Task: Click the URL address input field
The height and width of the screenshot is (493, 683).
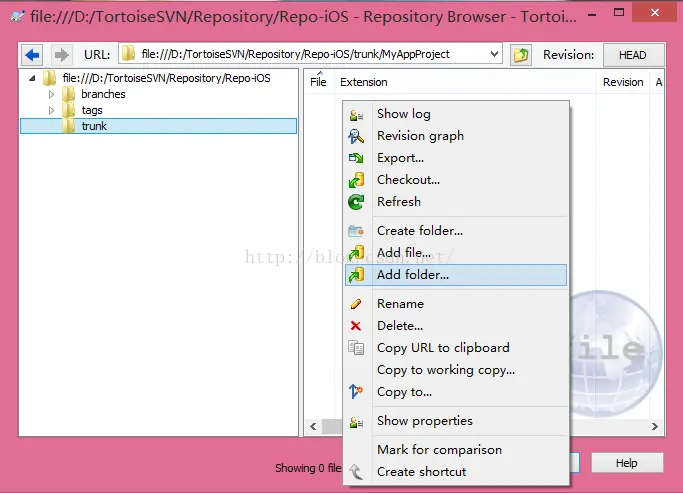Action: [310, 54]
